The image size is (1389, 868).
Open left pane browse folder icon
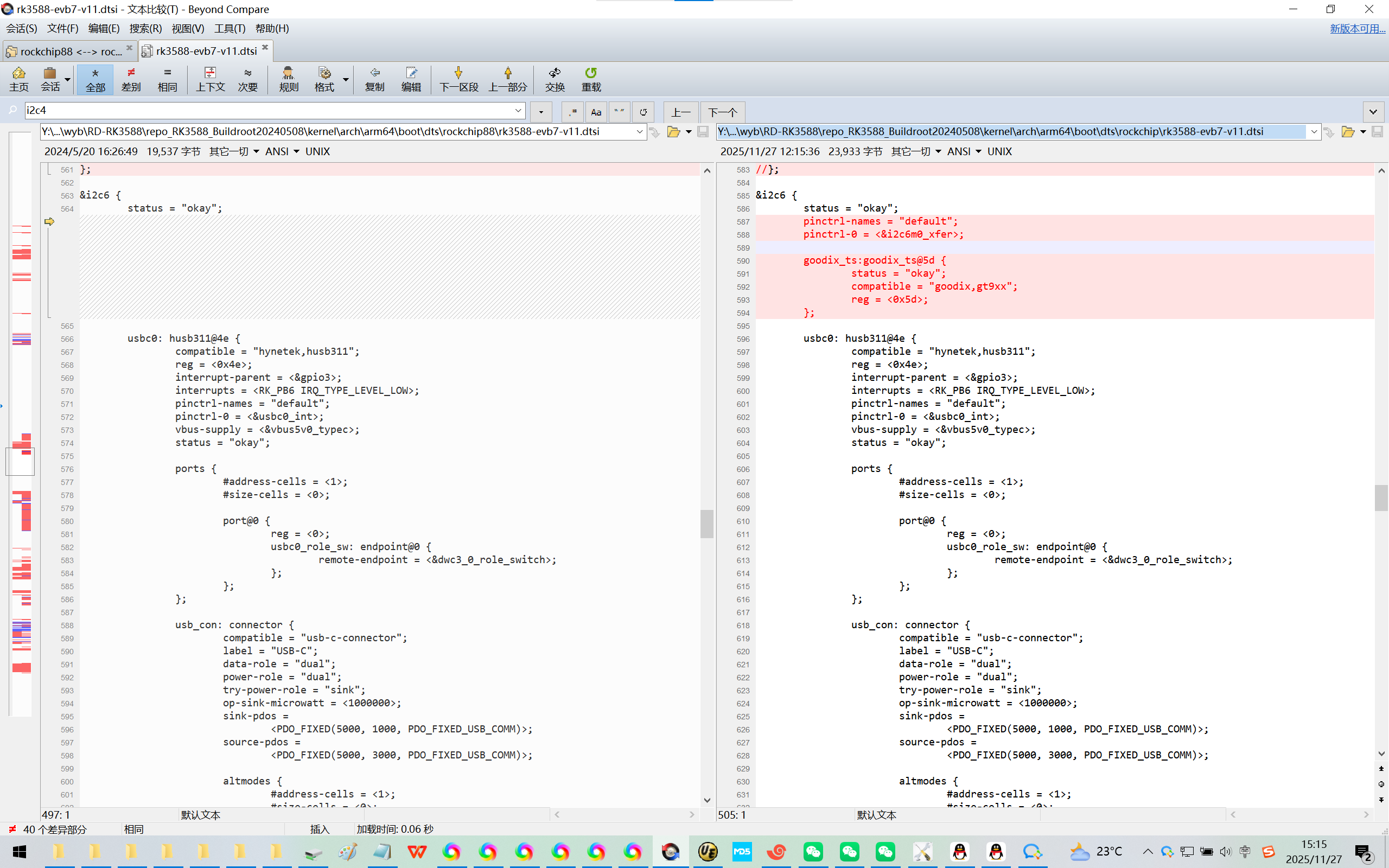(x=673, y=132)
